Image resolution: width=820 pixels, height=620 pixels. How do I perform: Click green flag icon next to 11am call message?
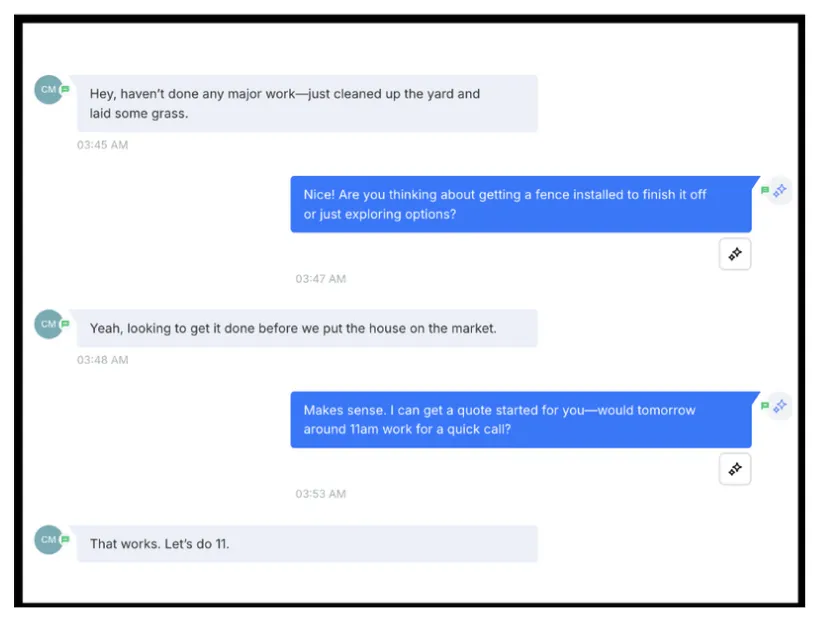click(765, 406)
